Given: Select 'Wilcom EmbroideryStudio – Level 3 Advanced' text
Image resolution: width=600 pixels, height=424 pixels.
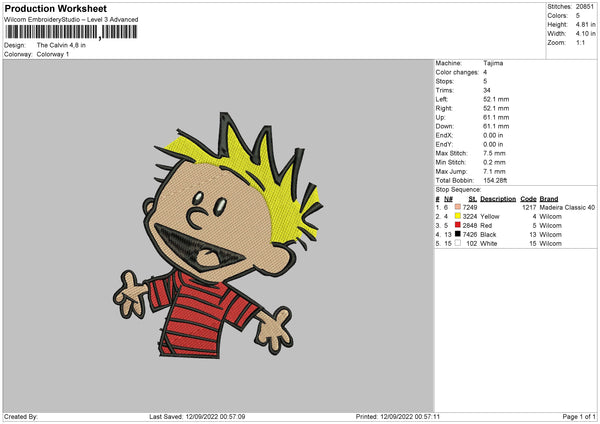Looking at the screenshot, I should pos(71,20).
